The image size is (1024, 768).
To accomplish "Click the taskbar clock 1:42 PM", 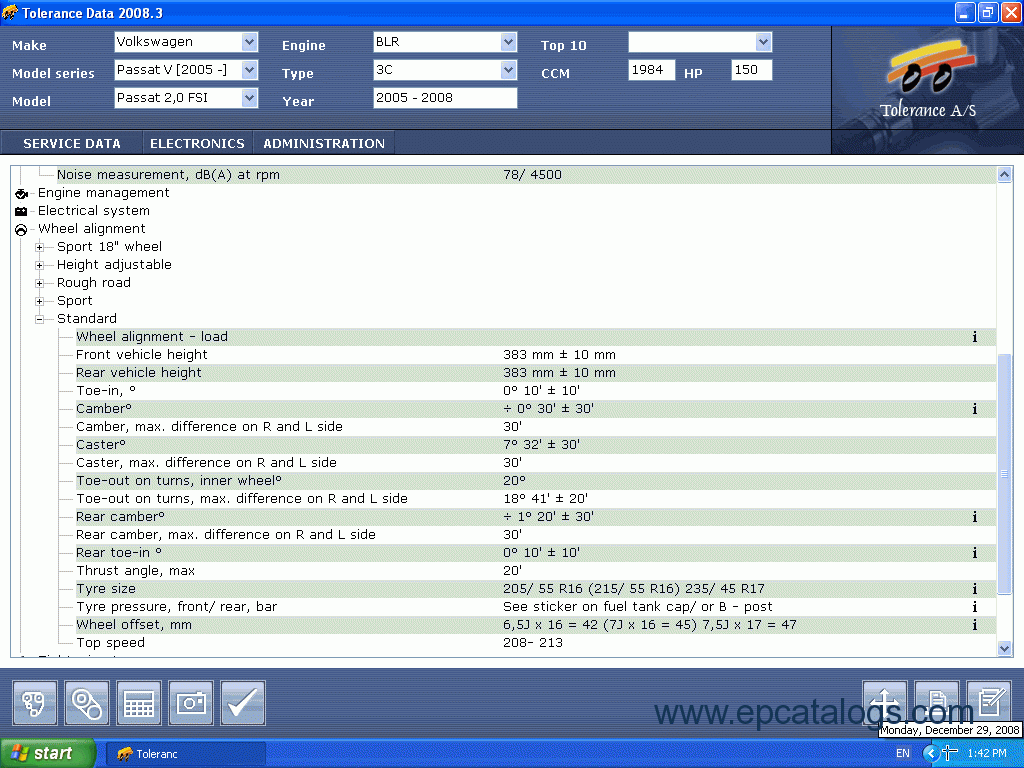I will [987, 754].
